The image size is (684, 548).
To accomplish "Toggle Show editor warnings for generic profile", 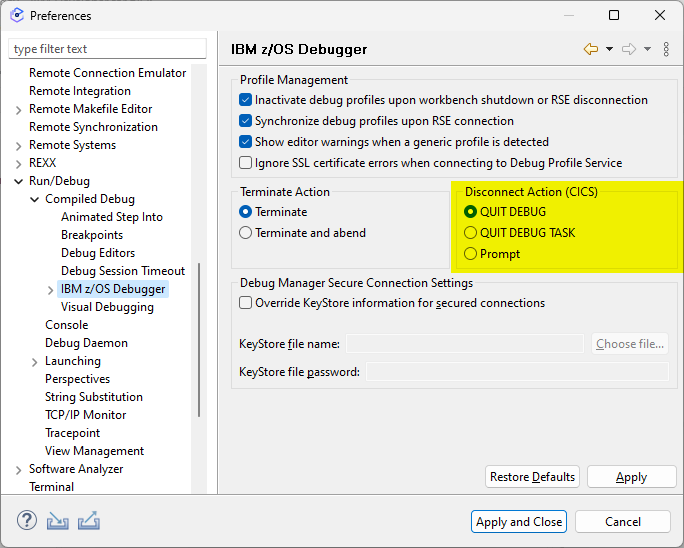I will (x=246, y=142).
